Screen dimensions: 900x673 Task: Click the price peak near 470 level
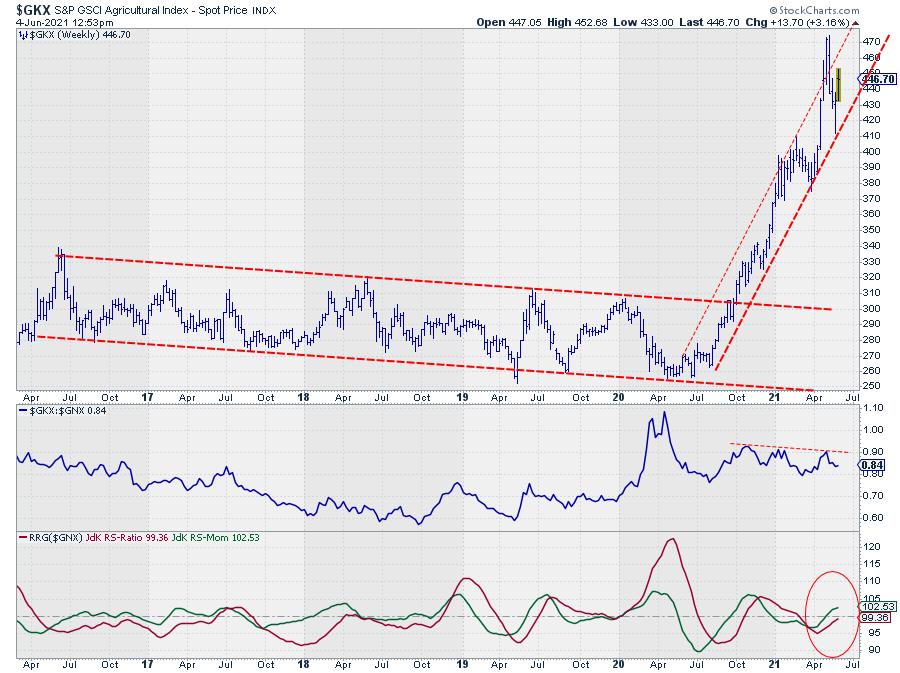click(x=827, y=38)
